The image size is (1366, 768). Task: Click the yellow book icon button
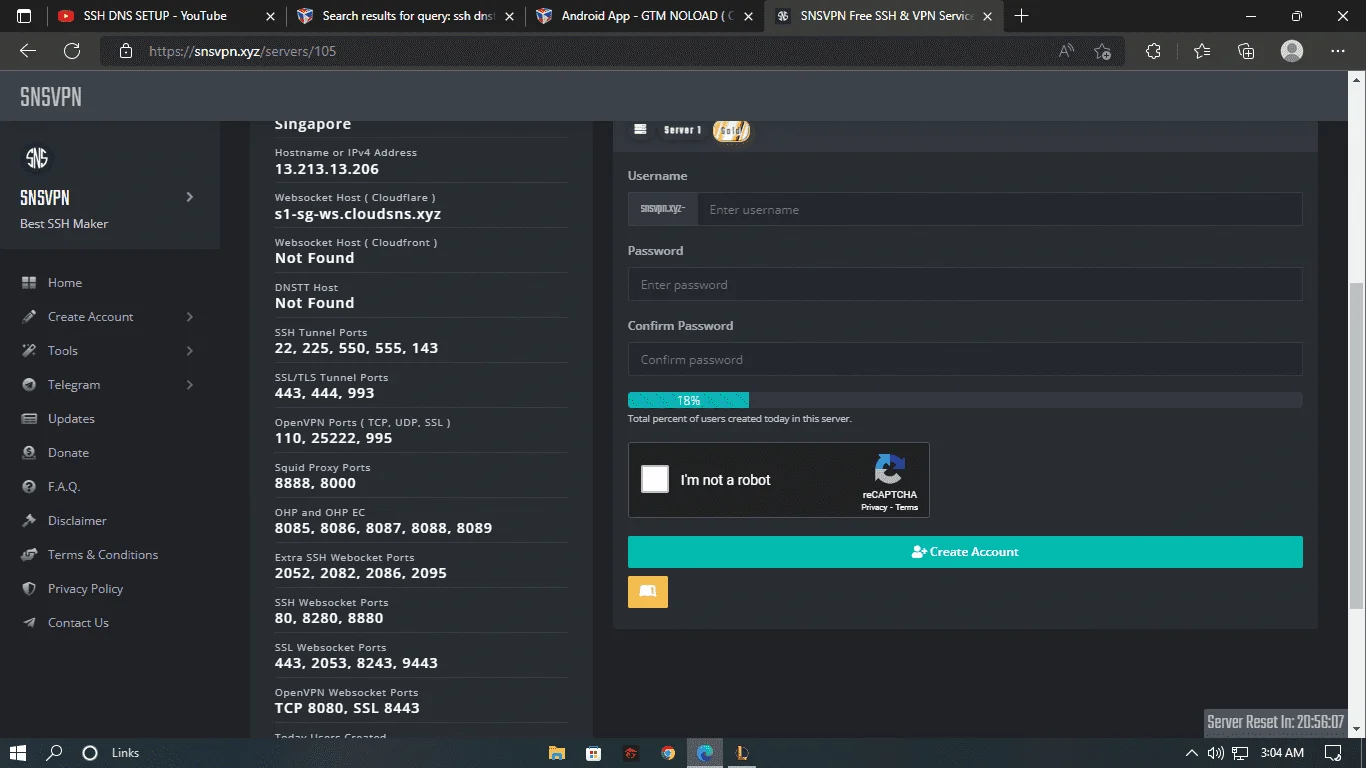(x=648, y=592)
